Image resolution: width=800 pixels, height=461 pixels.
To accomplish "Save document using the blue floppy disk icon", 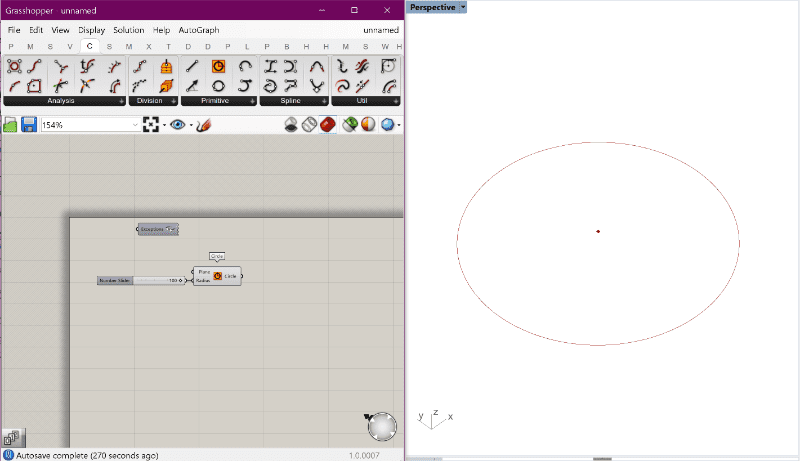I will pos(29,125).
